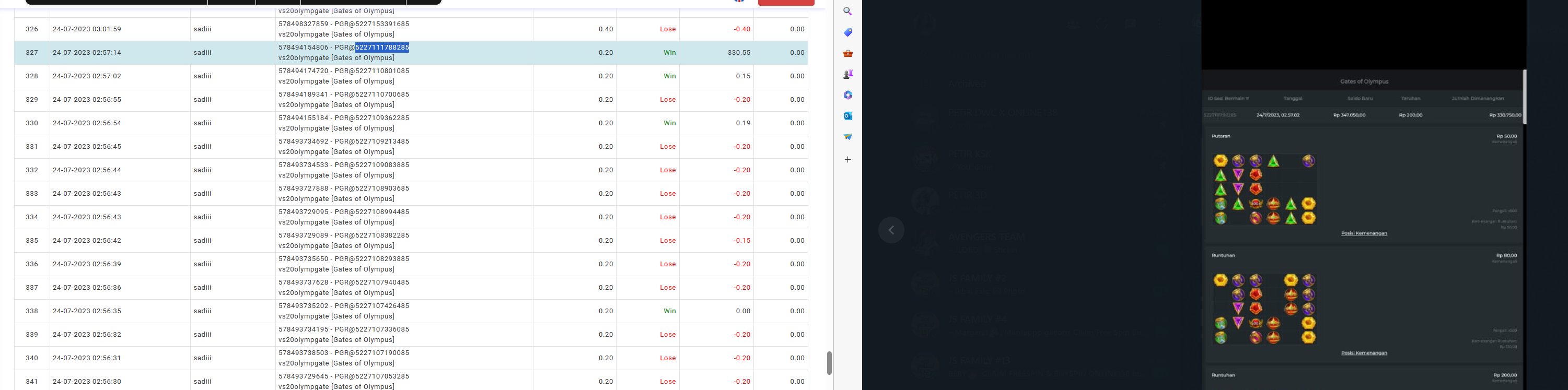Click the highlighted ID 5227111788285 in row 327

click(382, 48)
